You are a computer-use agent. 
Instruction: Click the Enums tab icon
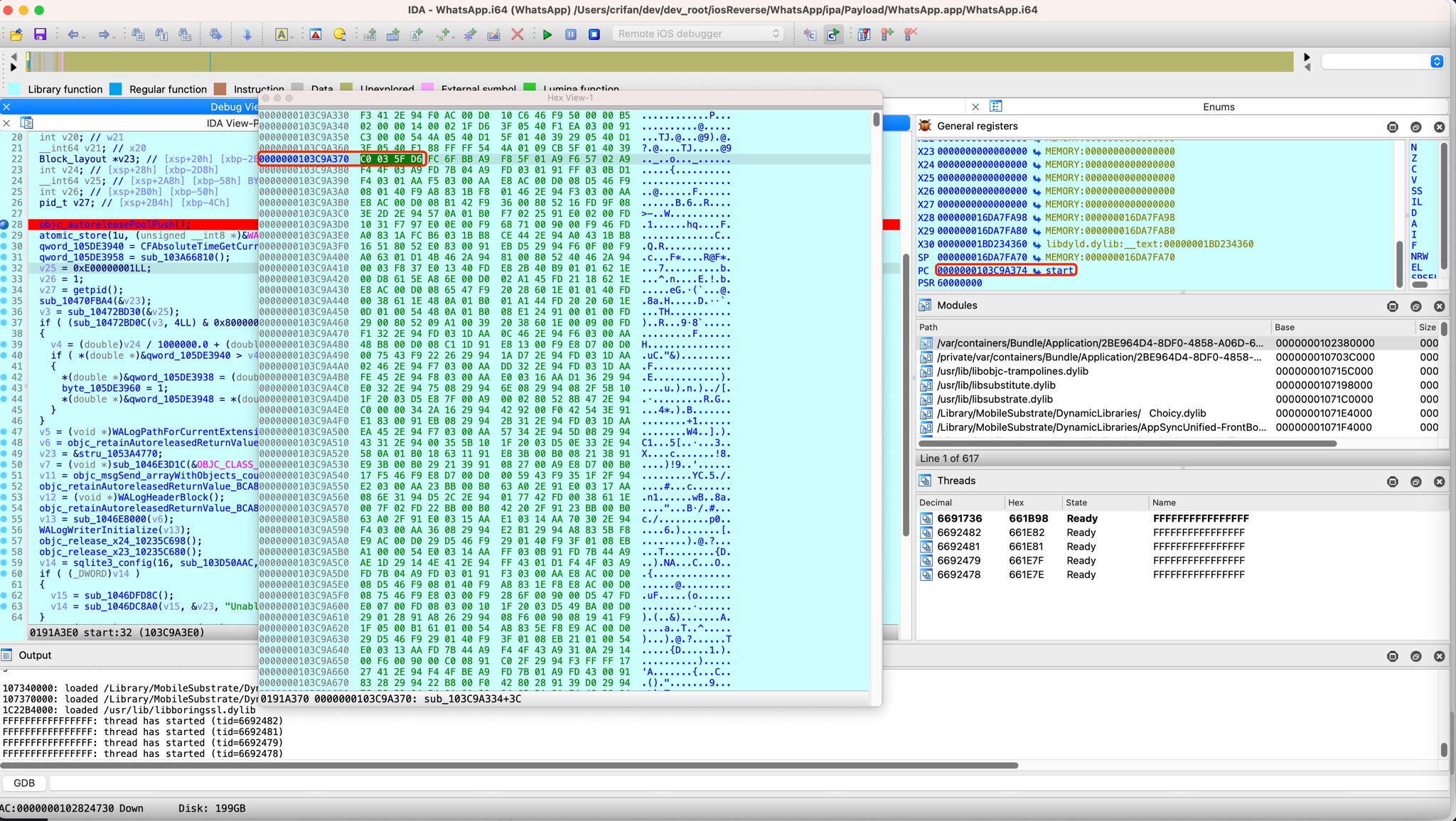point(996,106)
